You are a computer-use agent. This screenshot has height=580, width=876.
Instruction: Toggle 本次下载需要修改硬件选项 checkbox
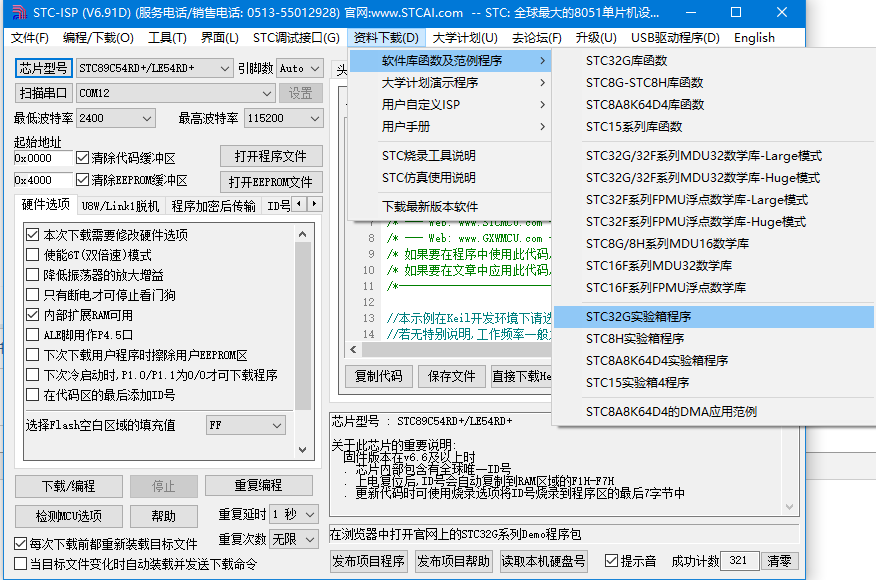(x=32, y=235)
